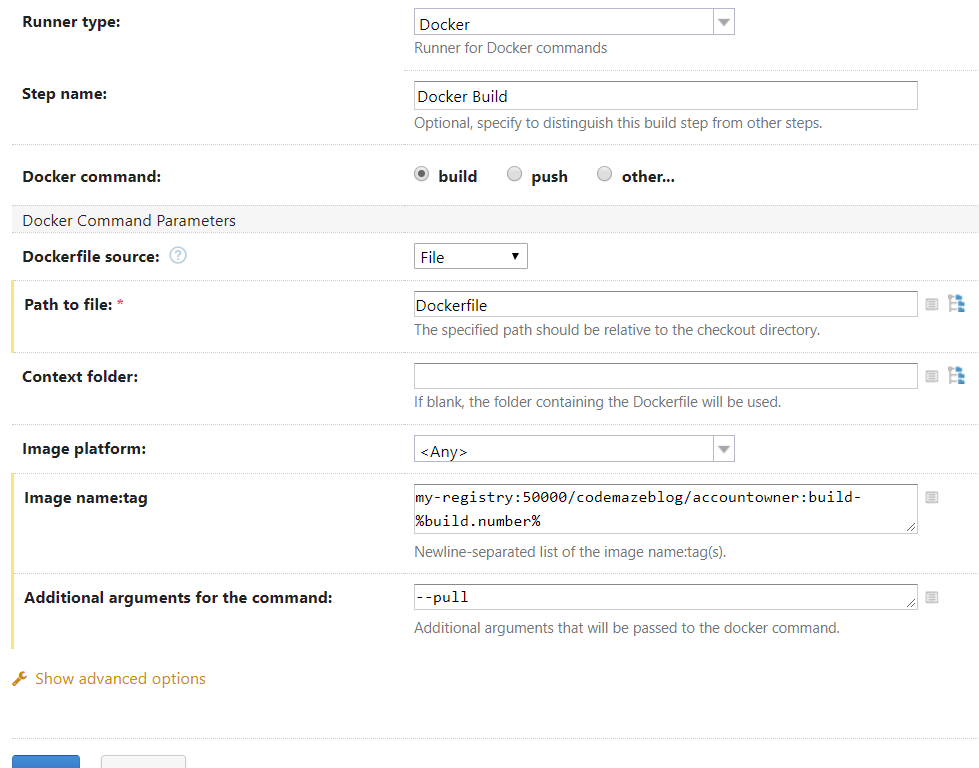Screen dimensions: 979x768
Task: Expand the Dockerfile source File dropdown
Action: [x=470, y=257]
